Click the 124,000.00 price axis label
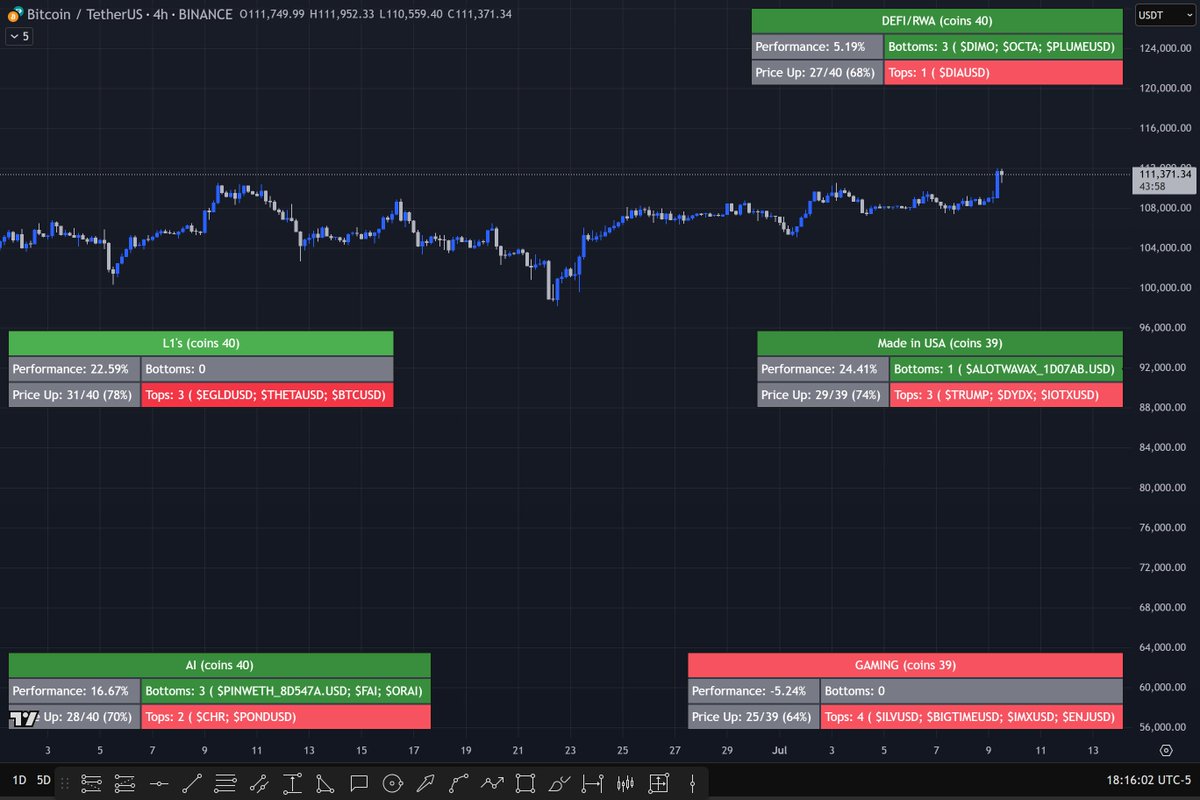The image size is (1200, 800). 1164,48
